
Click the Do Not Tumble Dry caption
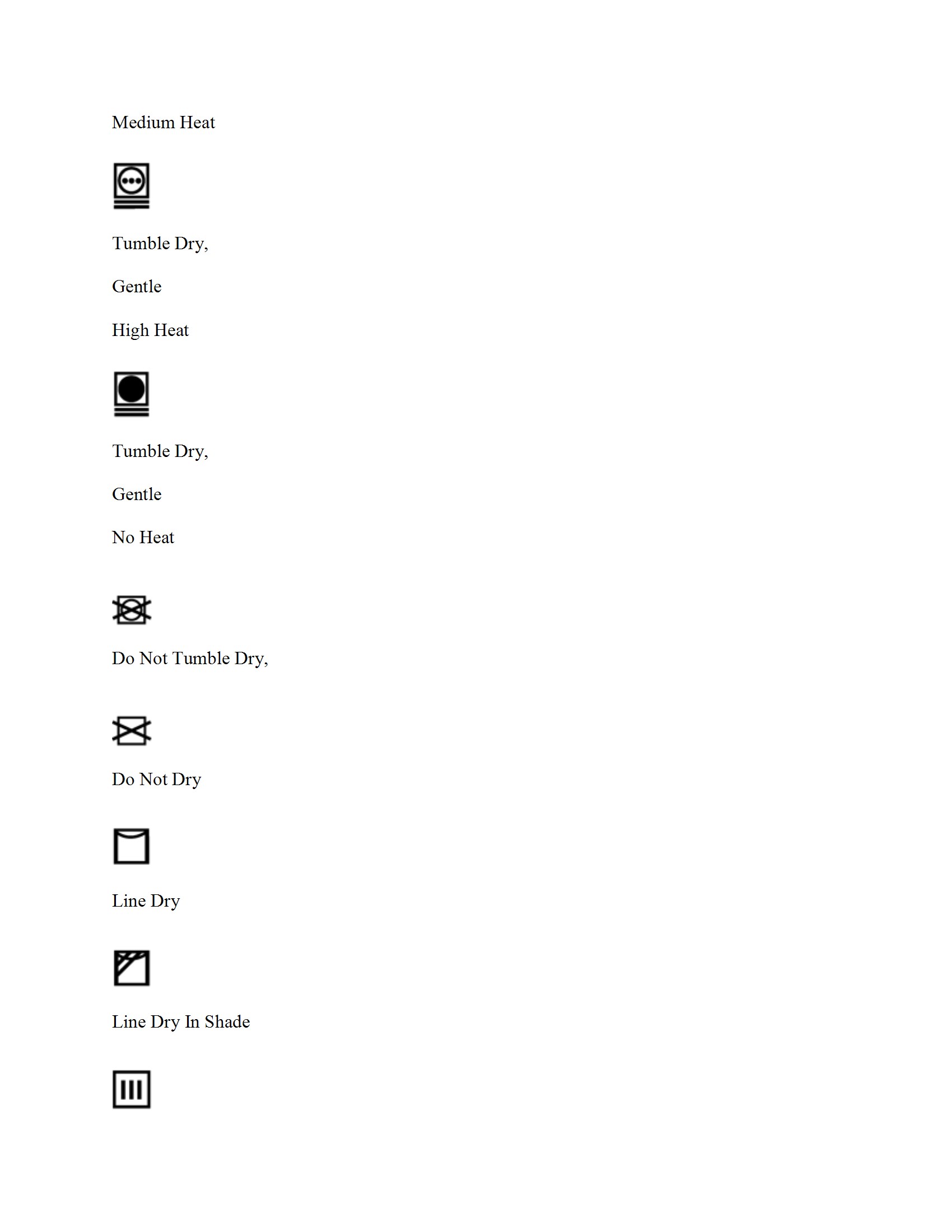pyautogui.click(x=190, y=659)
